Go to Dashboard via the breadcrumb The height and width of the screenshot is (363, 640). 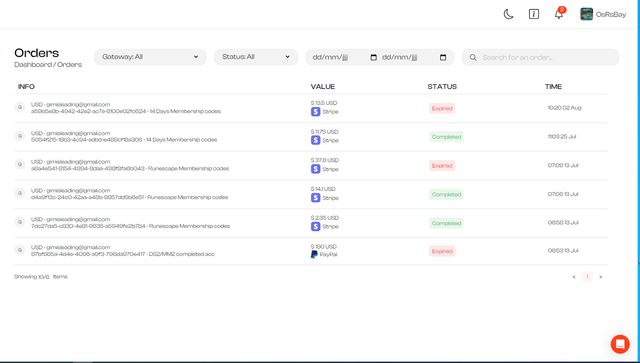(x=33, y=65)
